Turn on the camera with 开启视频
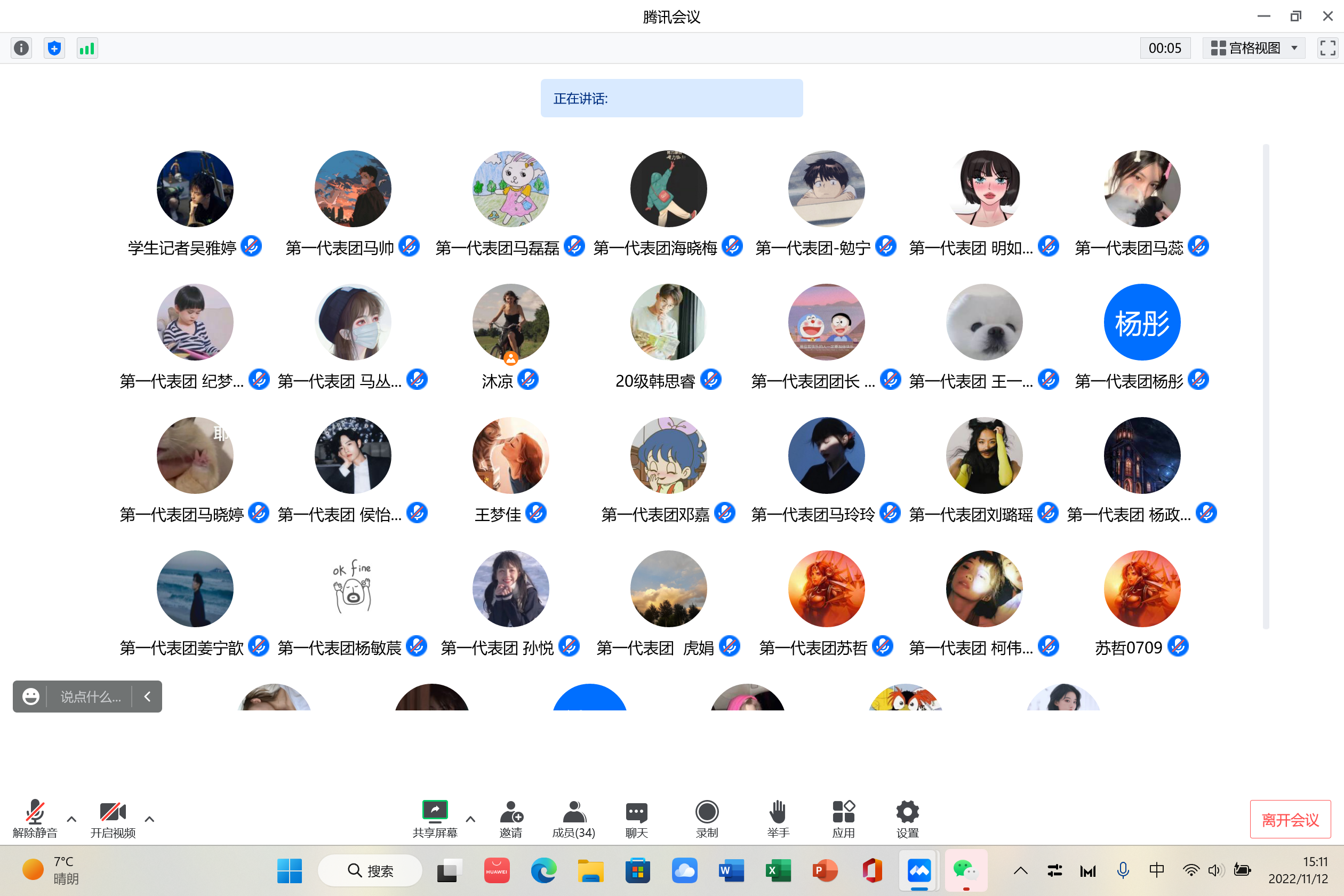The image size is (1344, 896). click(113, 819)
